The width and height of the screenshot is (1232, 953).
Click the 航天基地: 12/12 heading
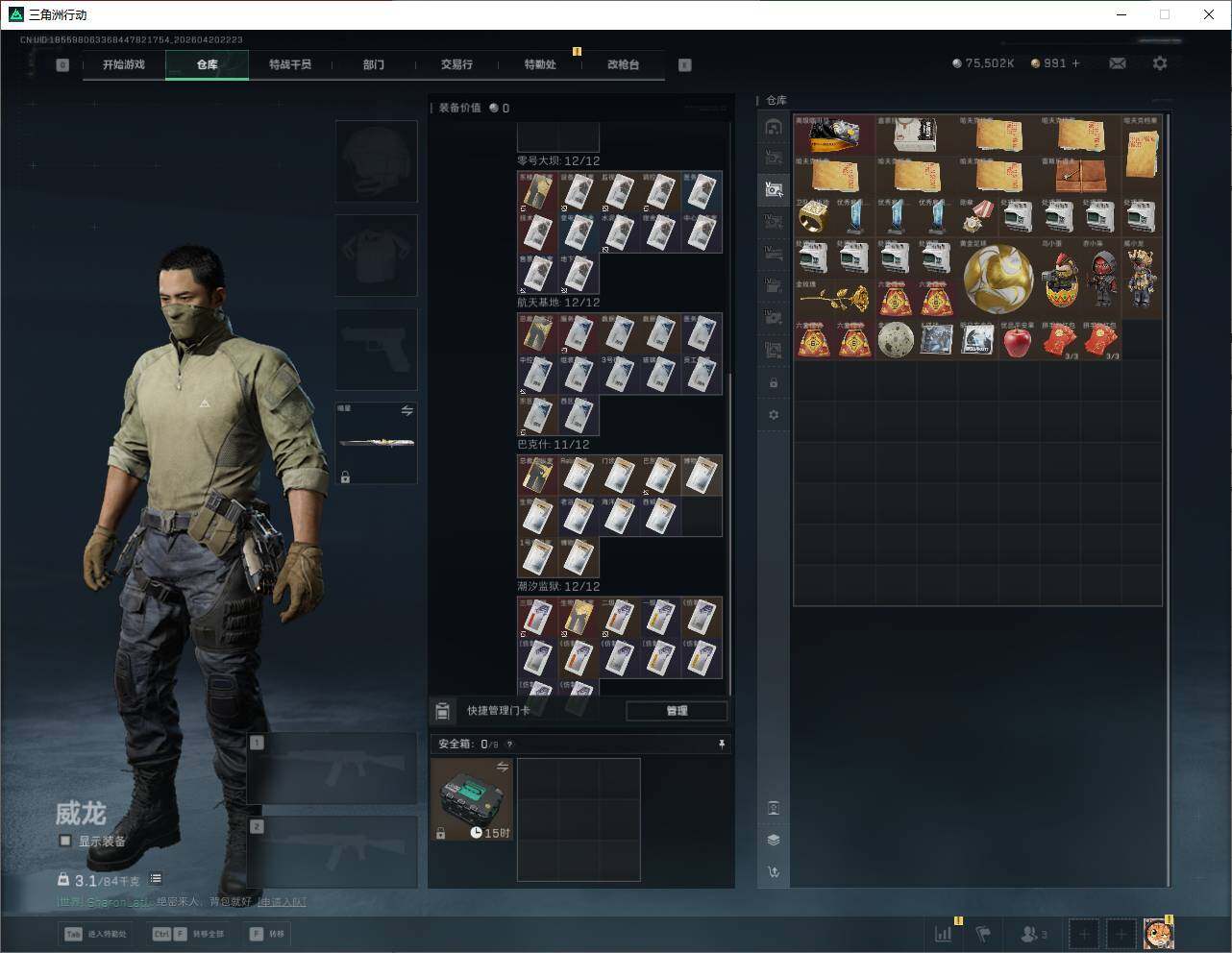(x=558, y=303)
